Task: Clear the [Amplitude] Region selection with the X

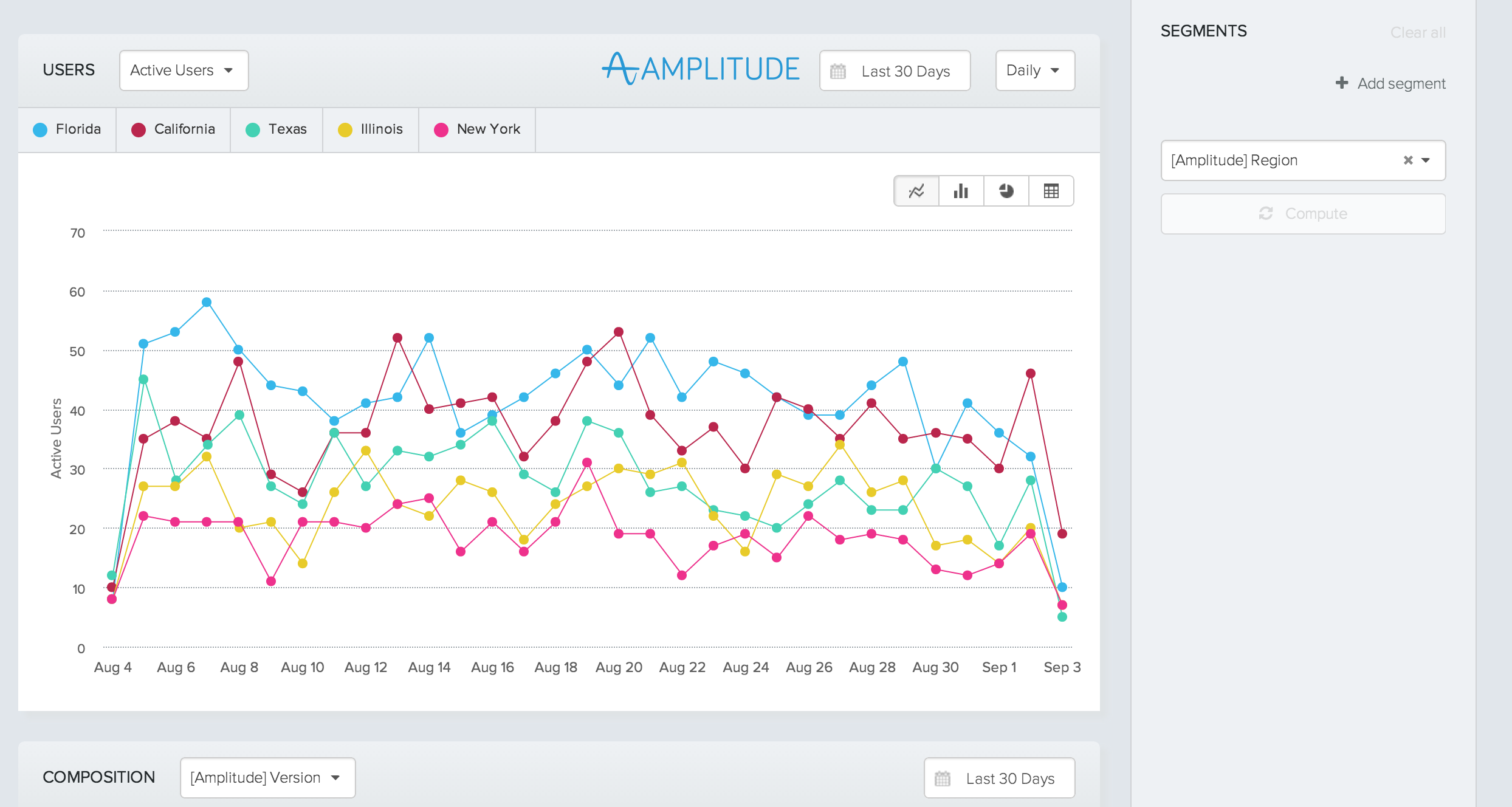Action: click(x=1408, y=160)
